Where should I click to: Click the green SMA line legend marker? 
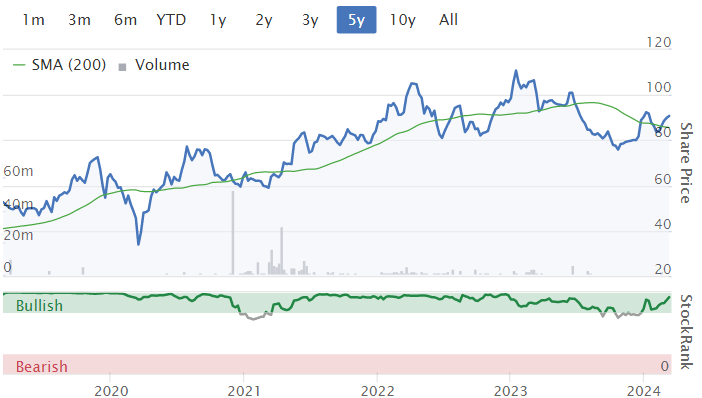click(19, 65)
